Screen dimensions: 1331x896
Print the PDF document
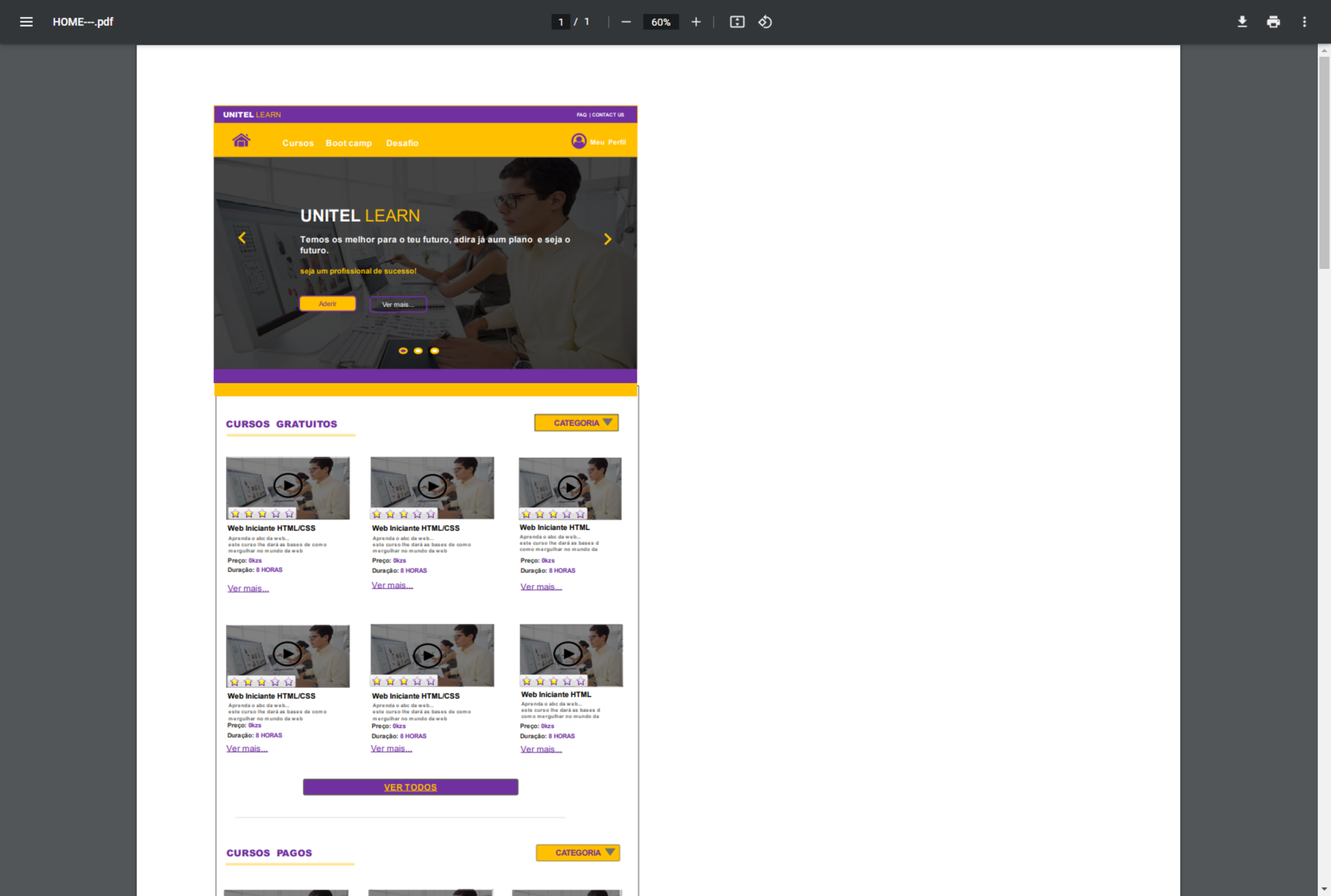pyautogui.click(x=1273, y=22)
